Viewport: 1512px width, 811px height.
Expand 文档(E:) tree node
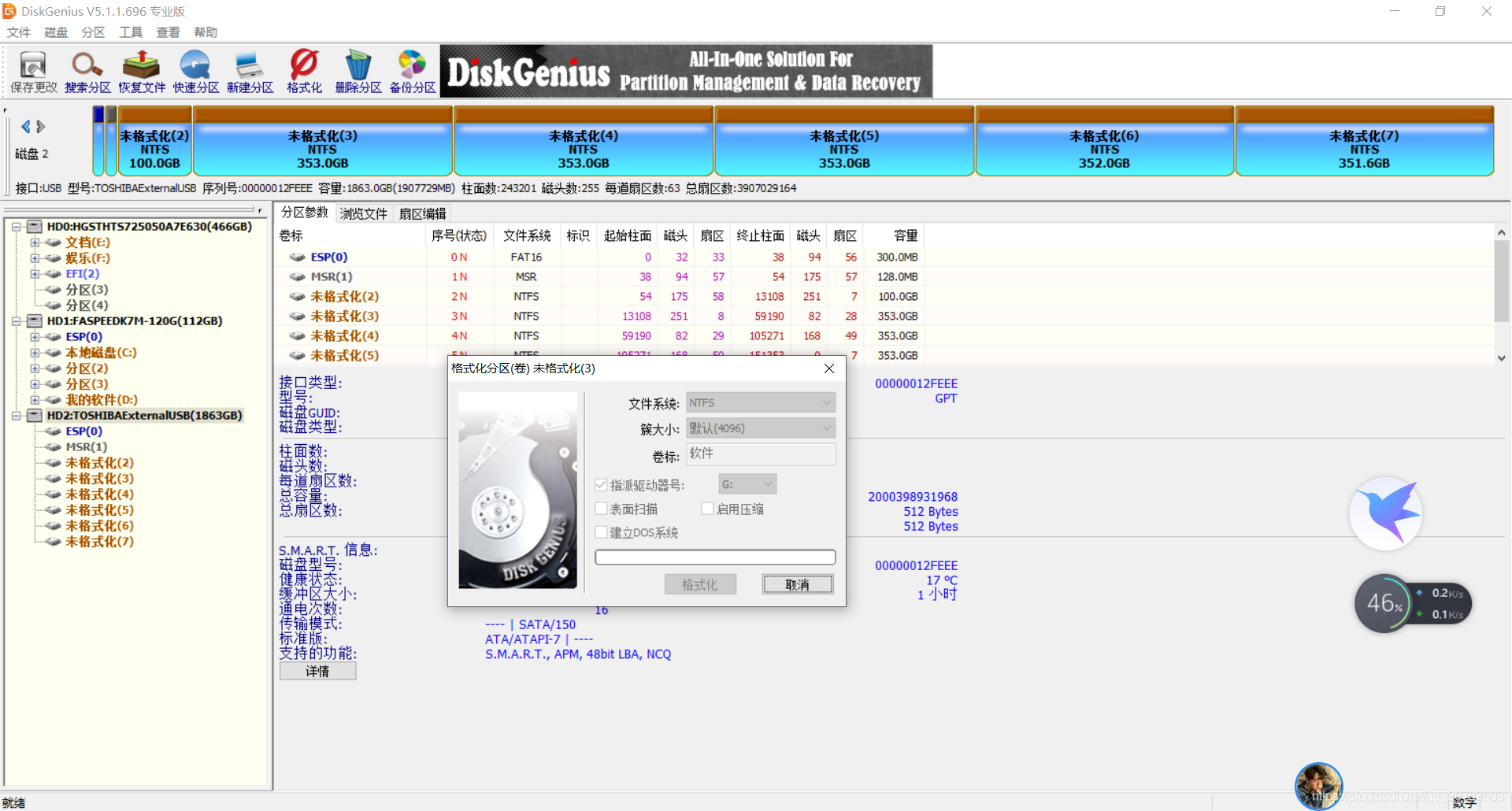coord(35,243)
